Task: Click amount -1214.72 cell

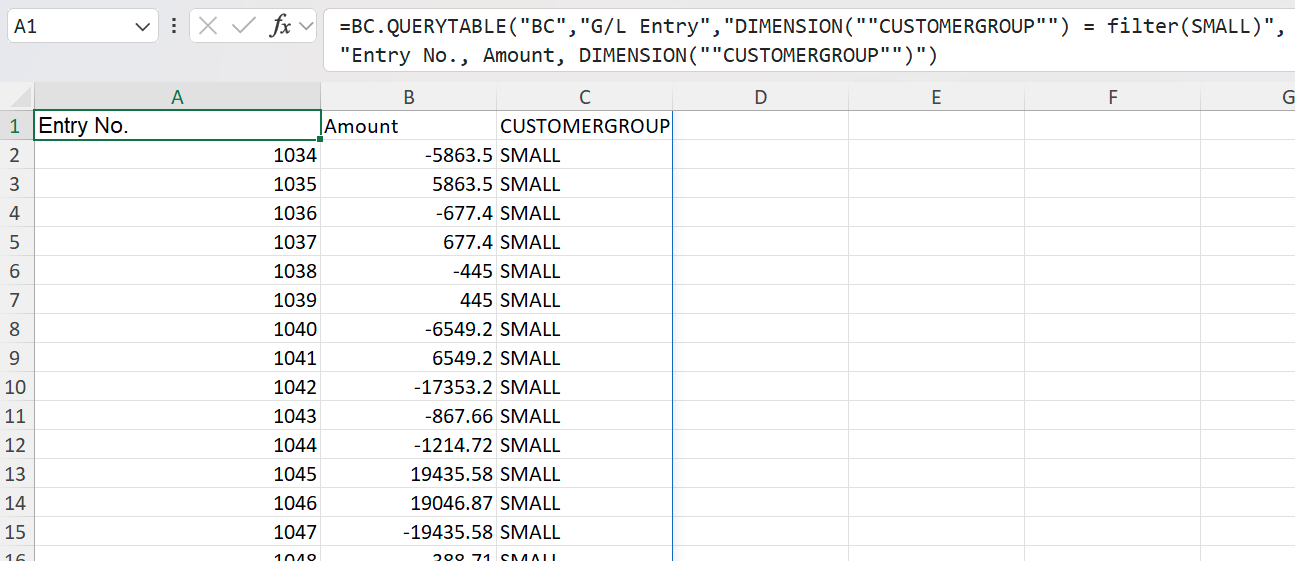Action: point(409,445)
